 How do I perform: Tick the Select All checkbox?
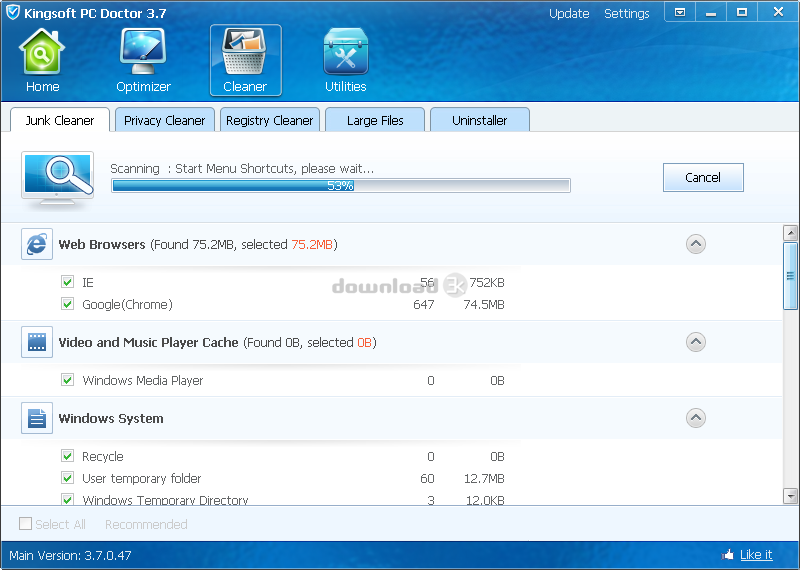point(25,524)
